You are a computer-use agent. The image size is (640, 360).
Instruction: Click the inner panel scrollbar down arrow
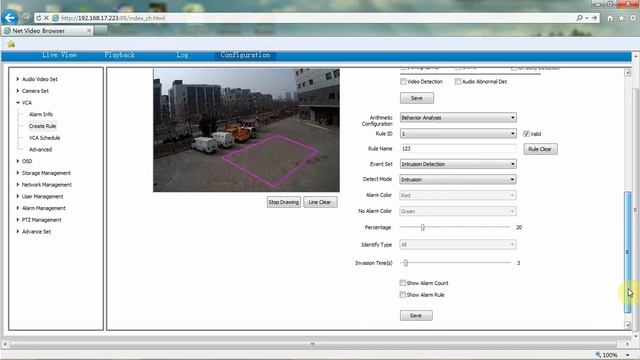[627, 325]
